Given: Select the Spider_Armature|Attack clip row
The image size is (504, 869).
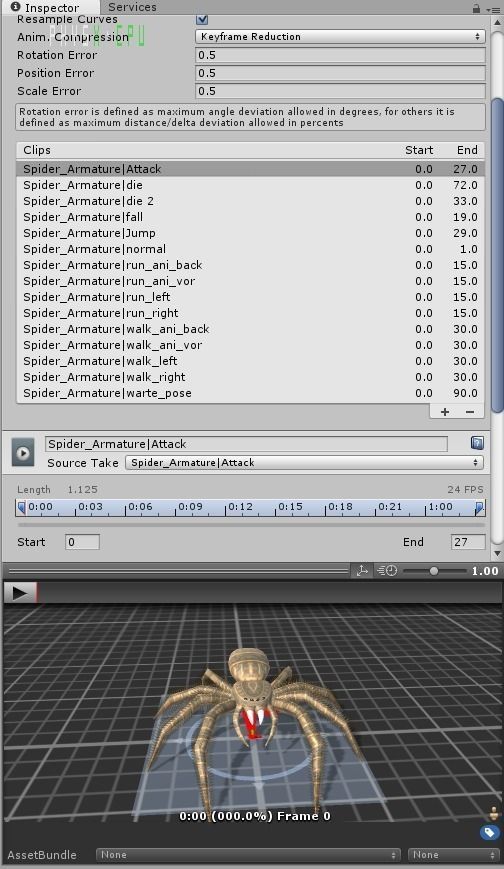Looking at the screenshot, I should click(250, 169).
